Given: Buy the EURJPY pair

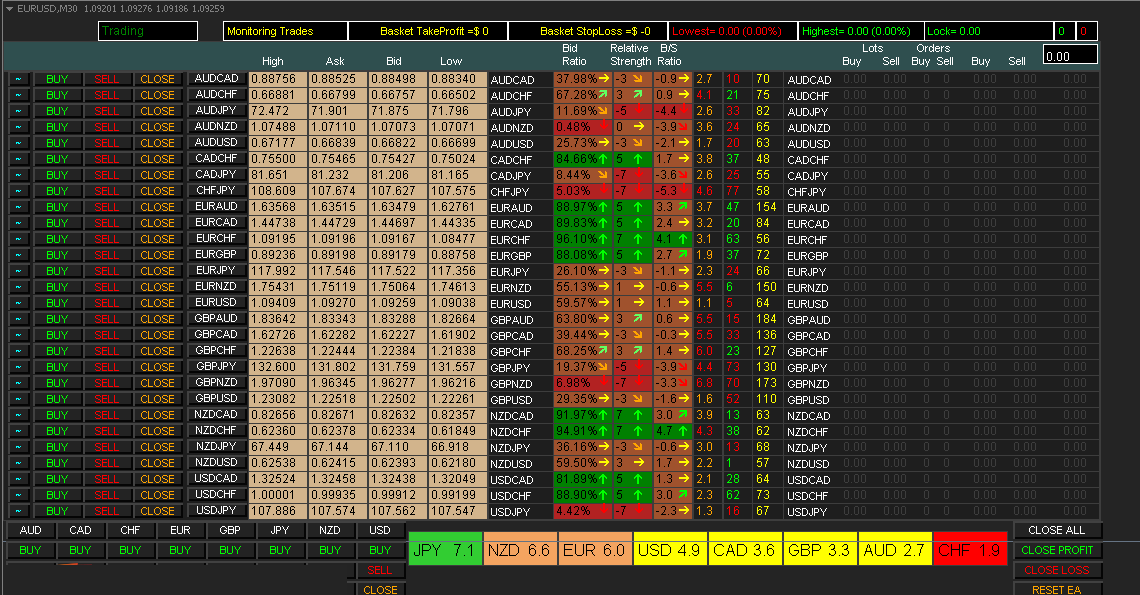Looking at the screenshot, I should 58,271.
